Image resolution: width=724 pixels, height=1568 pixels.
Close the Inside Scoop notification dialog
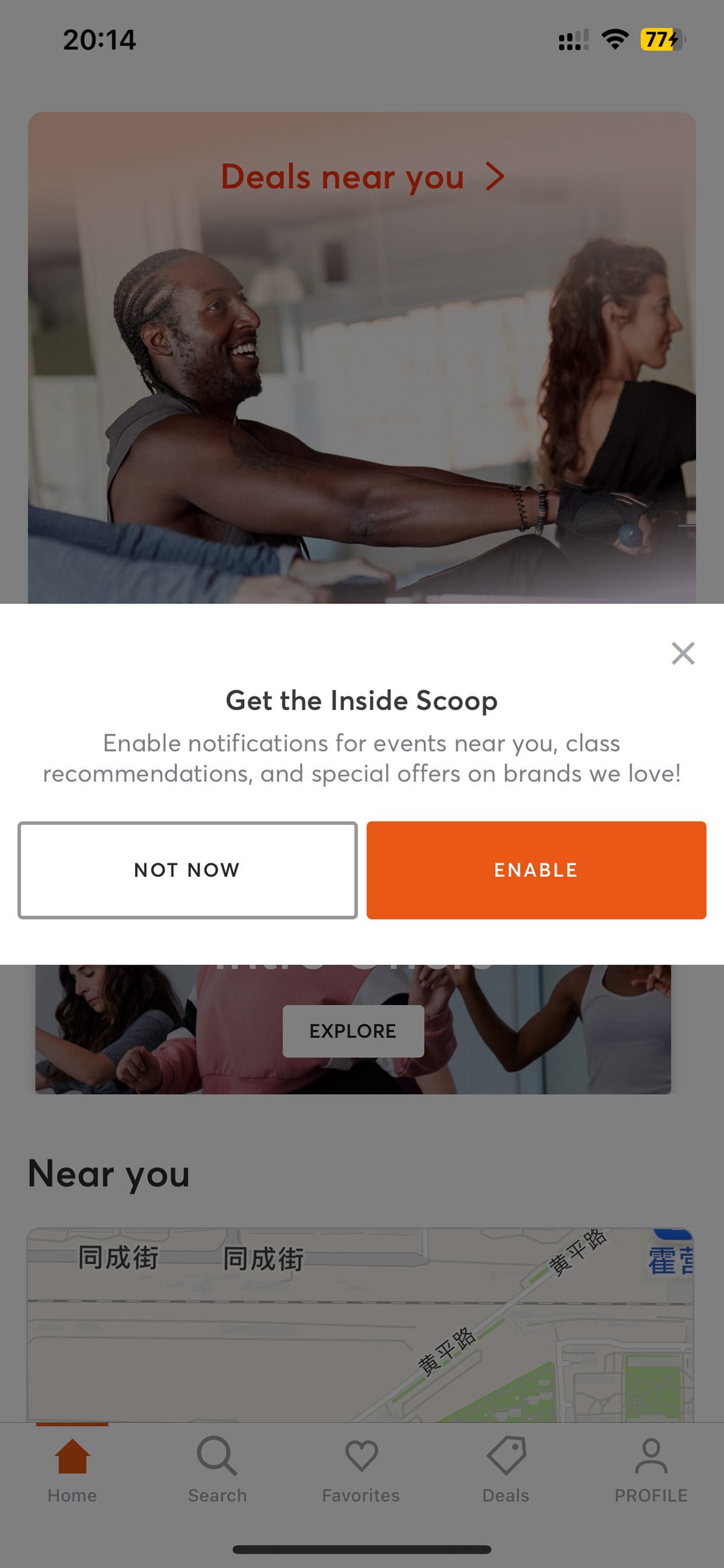(x=683, y=653)
